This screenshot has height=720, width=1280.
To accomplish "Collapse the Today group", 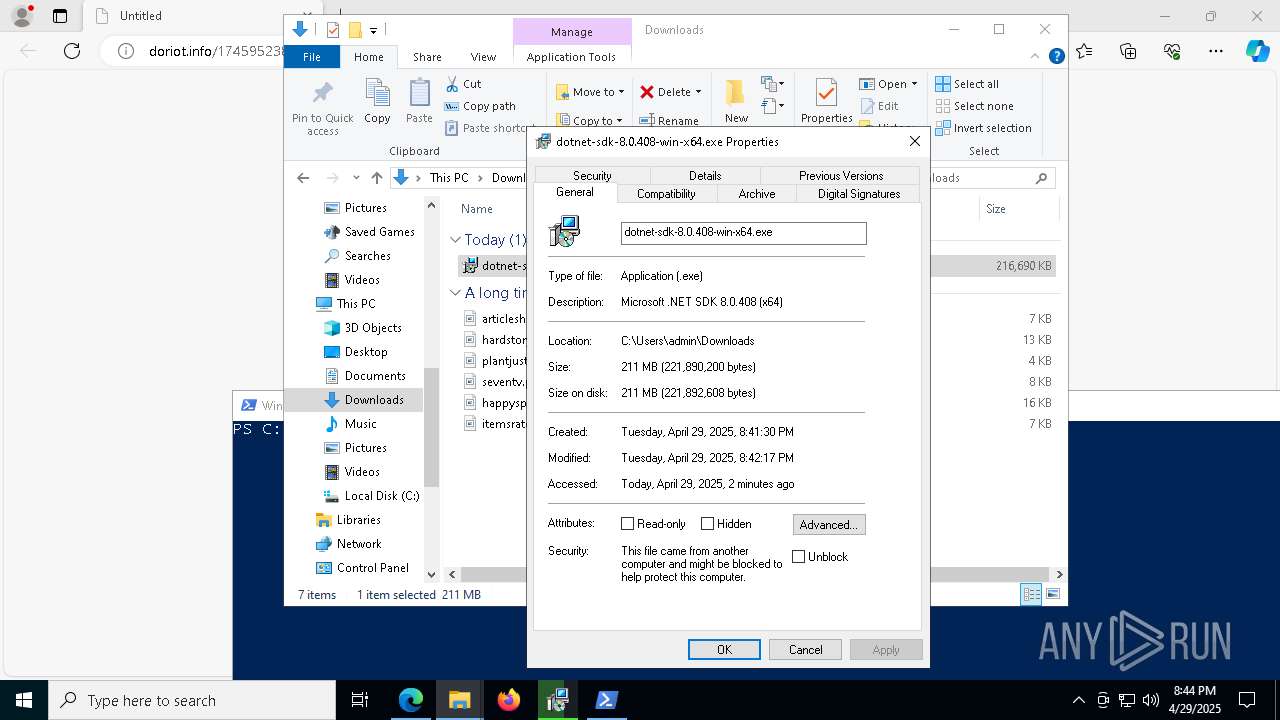I will tap(455, 240).
